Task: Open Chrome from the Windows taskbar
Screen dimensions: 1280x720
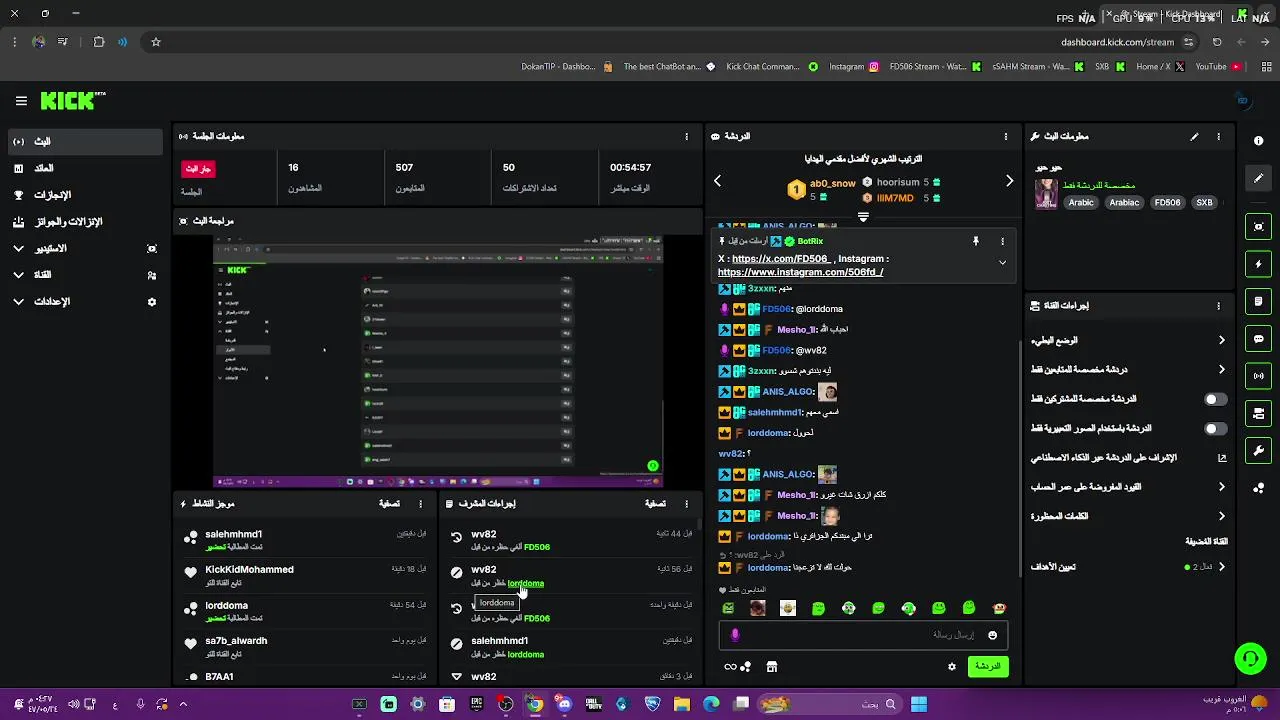Action: point(535,704)
